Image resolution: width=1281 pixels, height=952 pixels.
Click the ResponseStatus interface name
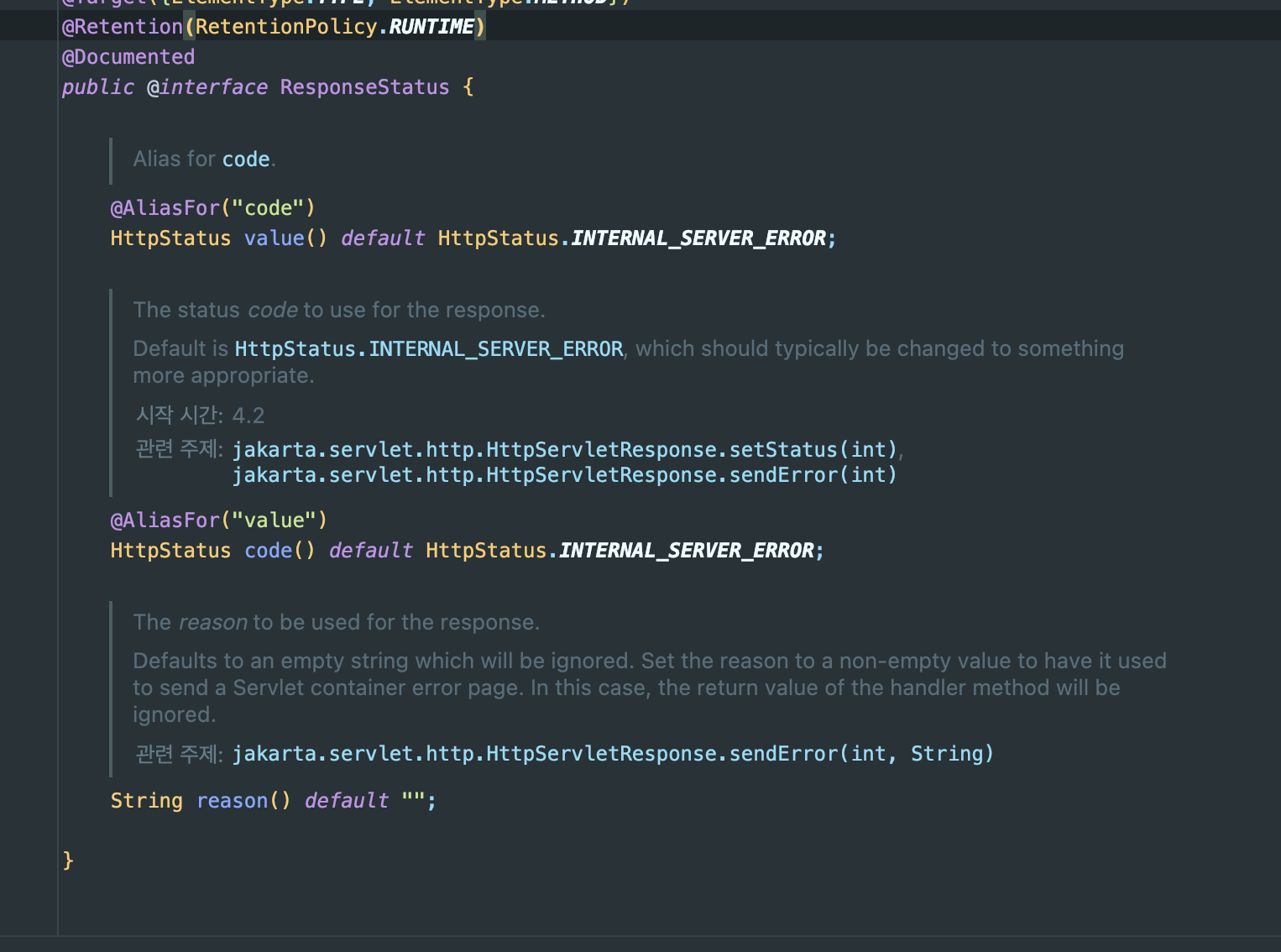(x=365, y=87)
